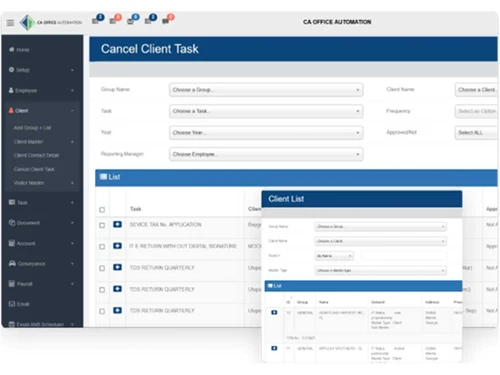500x375 pixels.
Task: Click plus icon on APPLEBY BROTHERS row in Client List
Action: click(274, 348)
